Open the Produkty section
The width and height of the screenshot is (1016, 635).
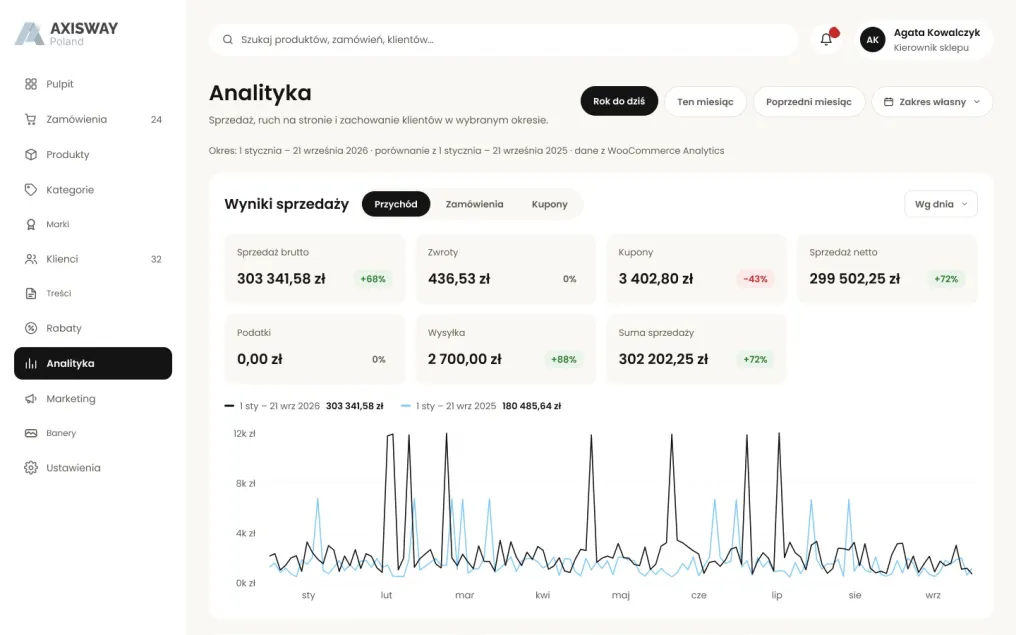[93, 154]
